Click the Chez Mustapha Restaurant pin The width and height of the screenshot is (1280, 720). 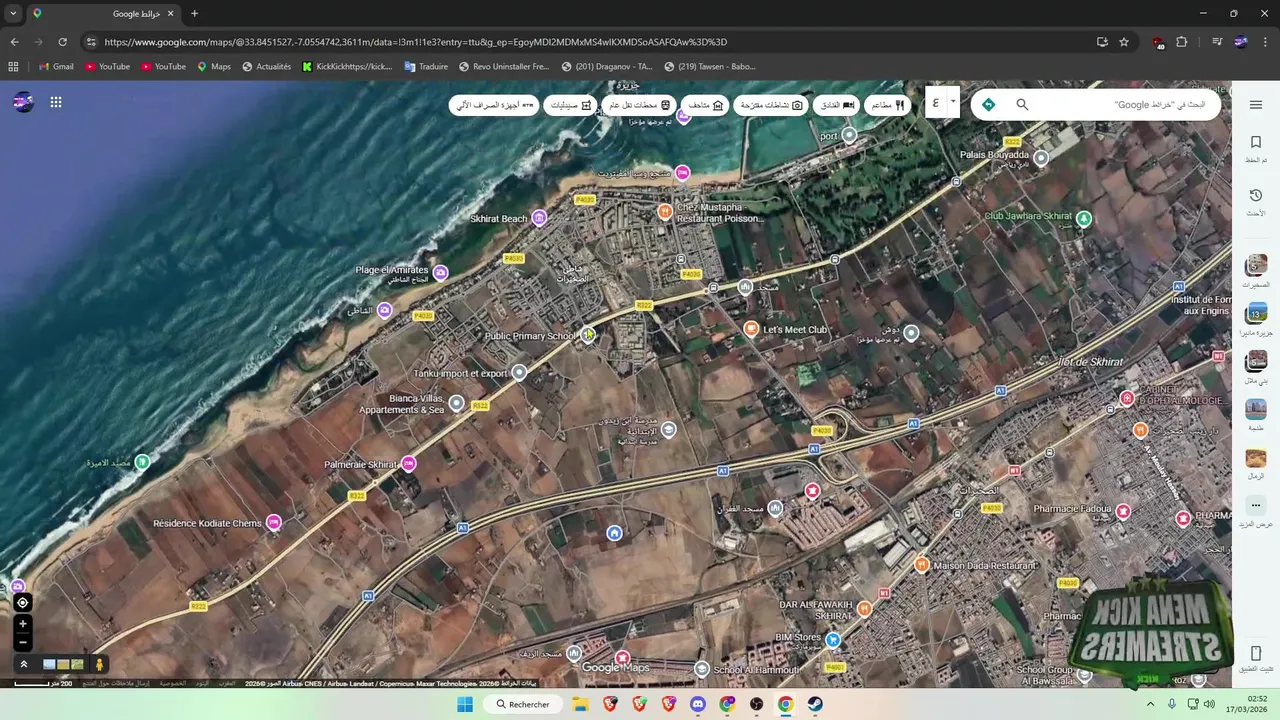point(665,211)
